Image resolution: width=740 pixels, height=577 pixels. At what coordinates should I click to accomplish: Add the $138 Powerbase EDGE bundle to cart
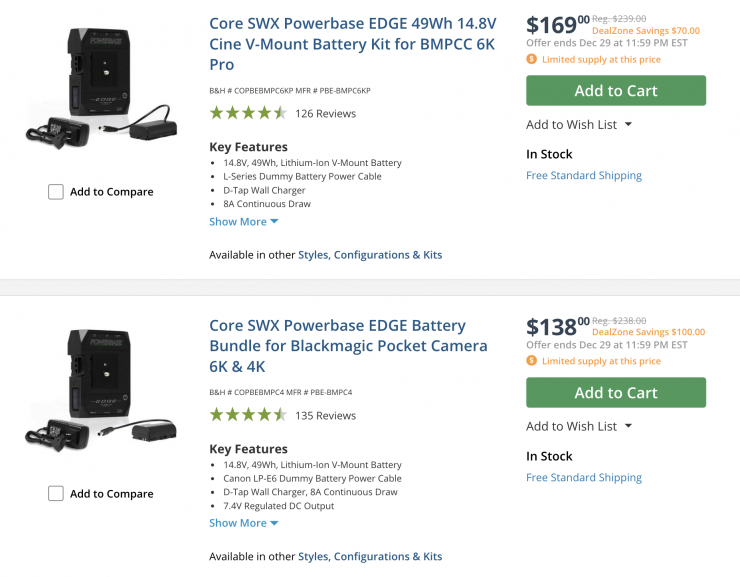coord(616,393)
